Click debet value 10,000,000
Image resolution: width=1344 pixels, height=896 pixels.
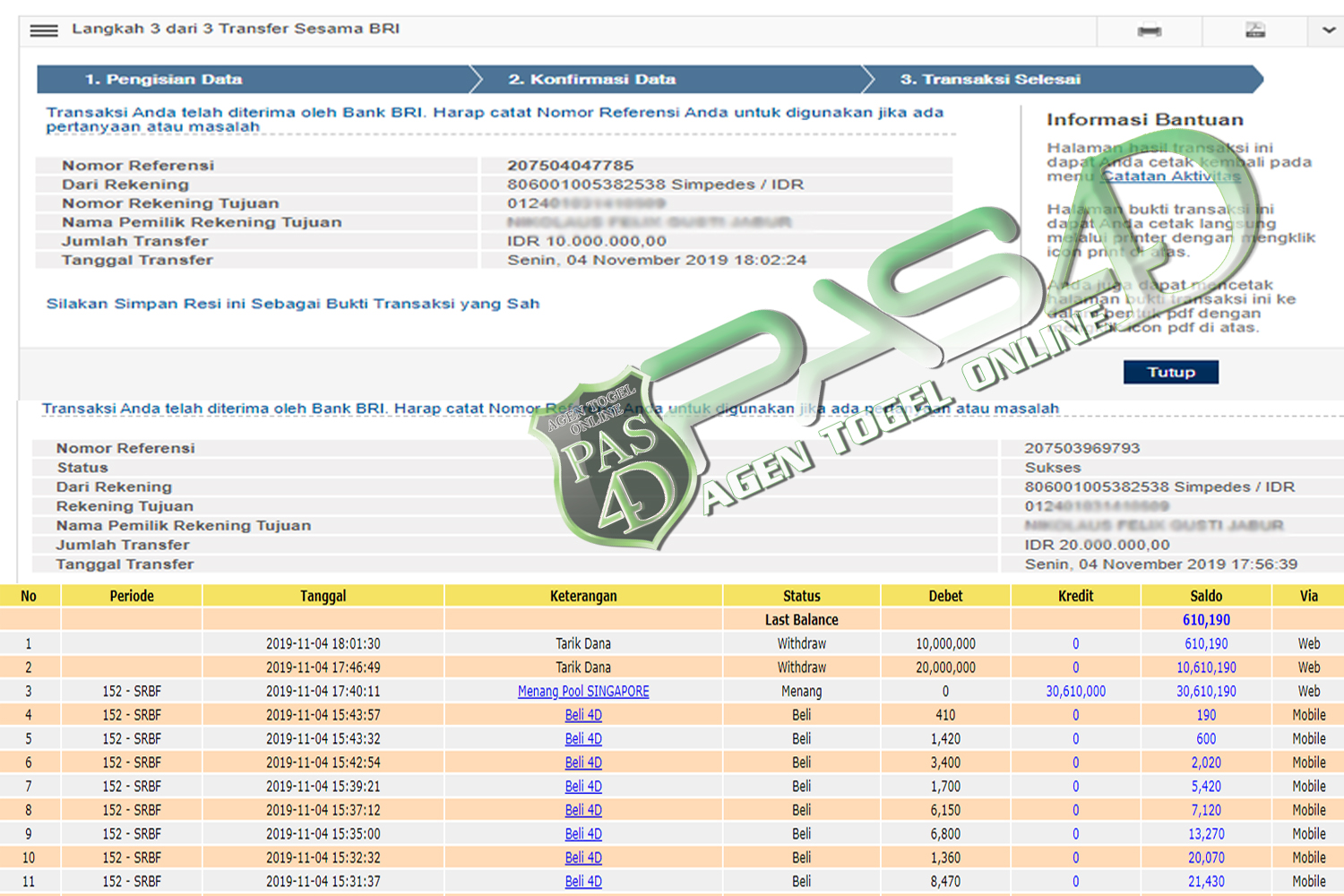[x=945, y=644]
